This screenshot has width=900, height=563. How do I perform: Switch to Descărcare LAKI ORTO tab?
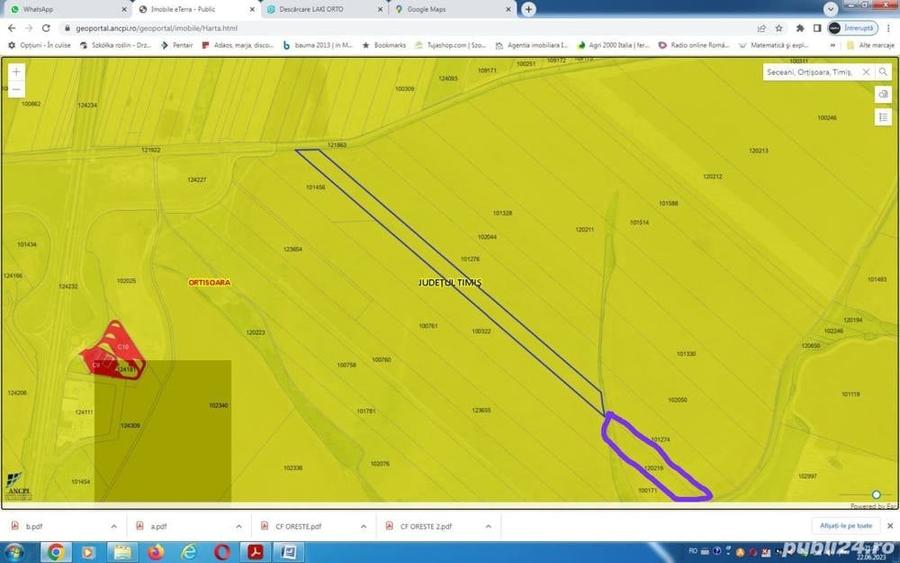[324, 9]
